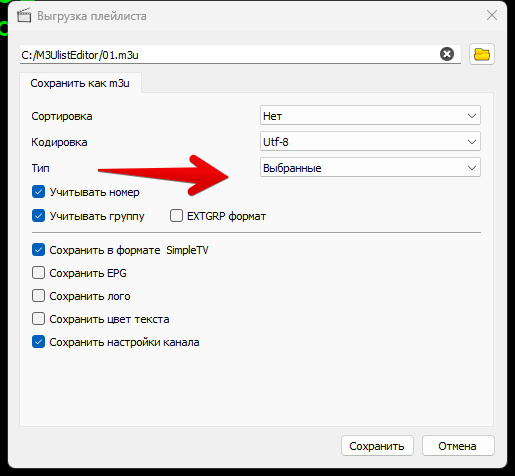Image resolution: width=515 pixels, height=476 pixels.
Task: Enable EXTGRP формат checkbox
Action: tap(176, 216)
